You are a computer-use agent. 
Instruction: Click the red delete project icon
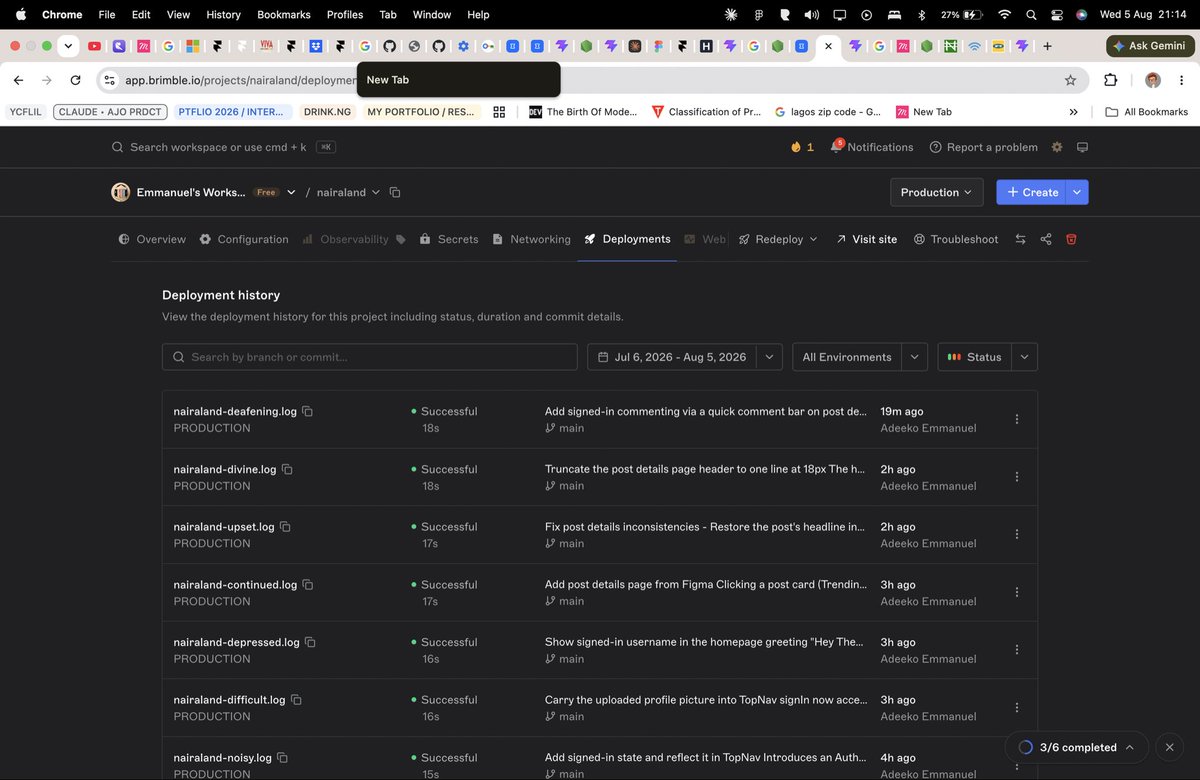1071,239
